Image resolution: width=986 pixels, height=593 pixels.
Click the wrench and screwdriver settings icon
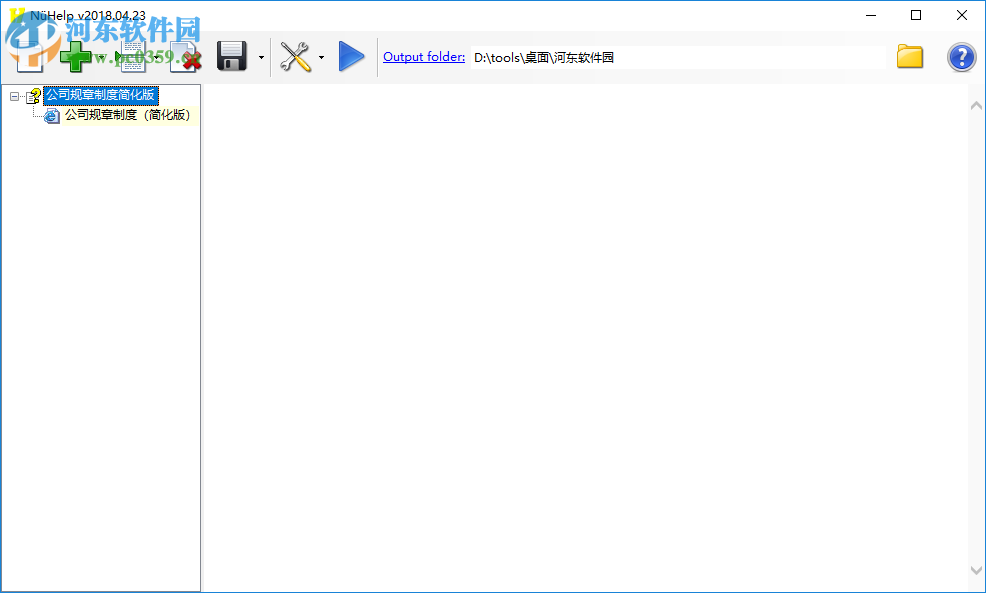point(295,57)
